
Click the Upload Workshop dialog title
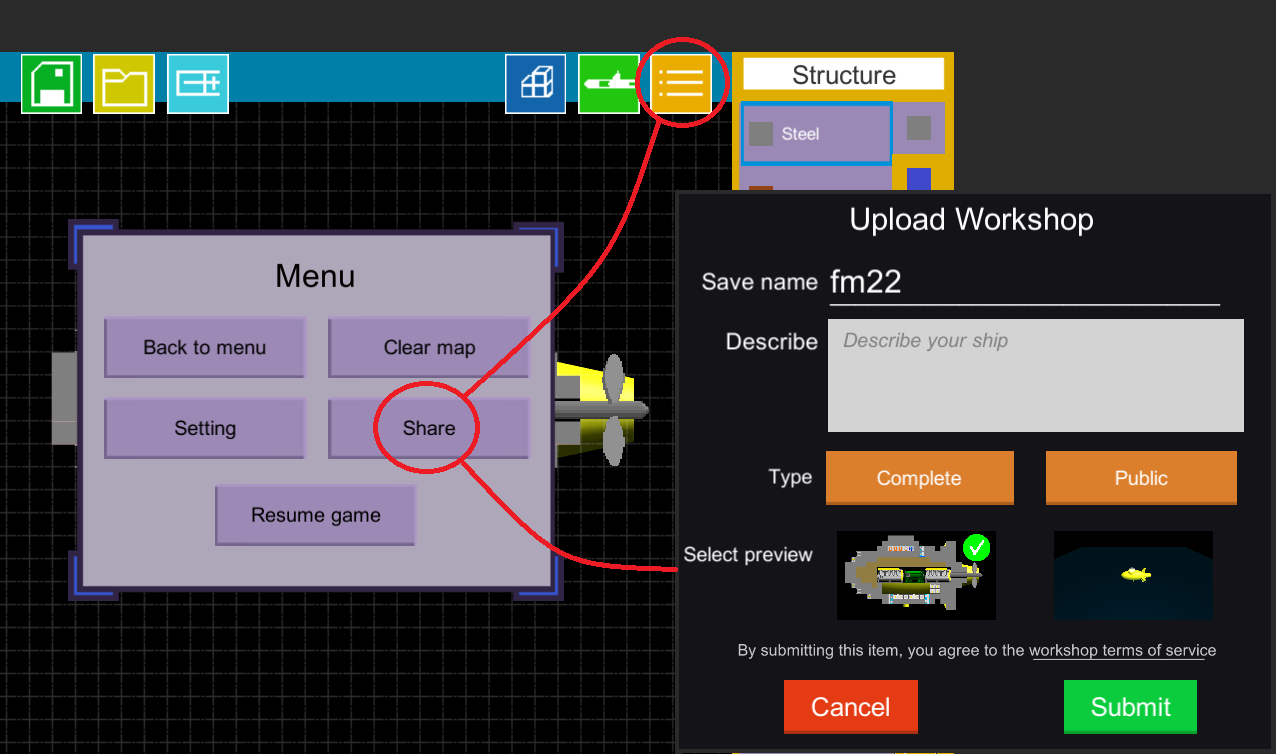(x=971, y=220)
